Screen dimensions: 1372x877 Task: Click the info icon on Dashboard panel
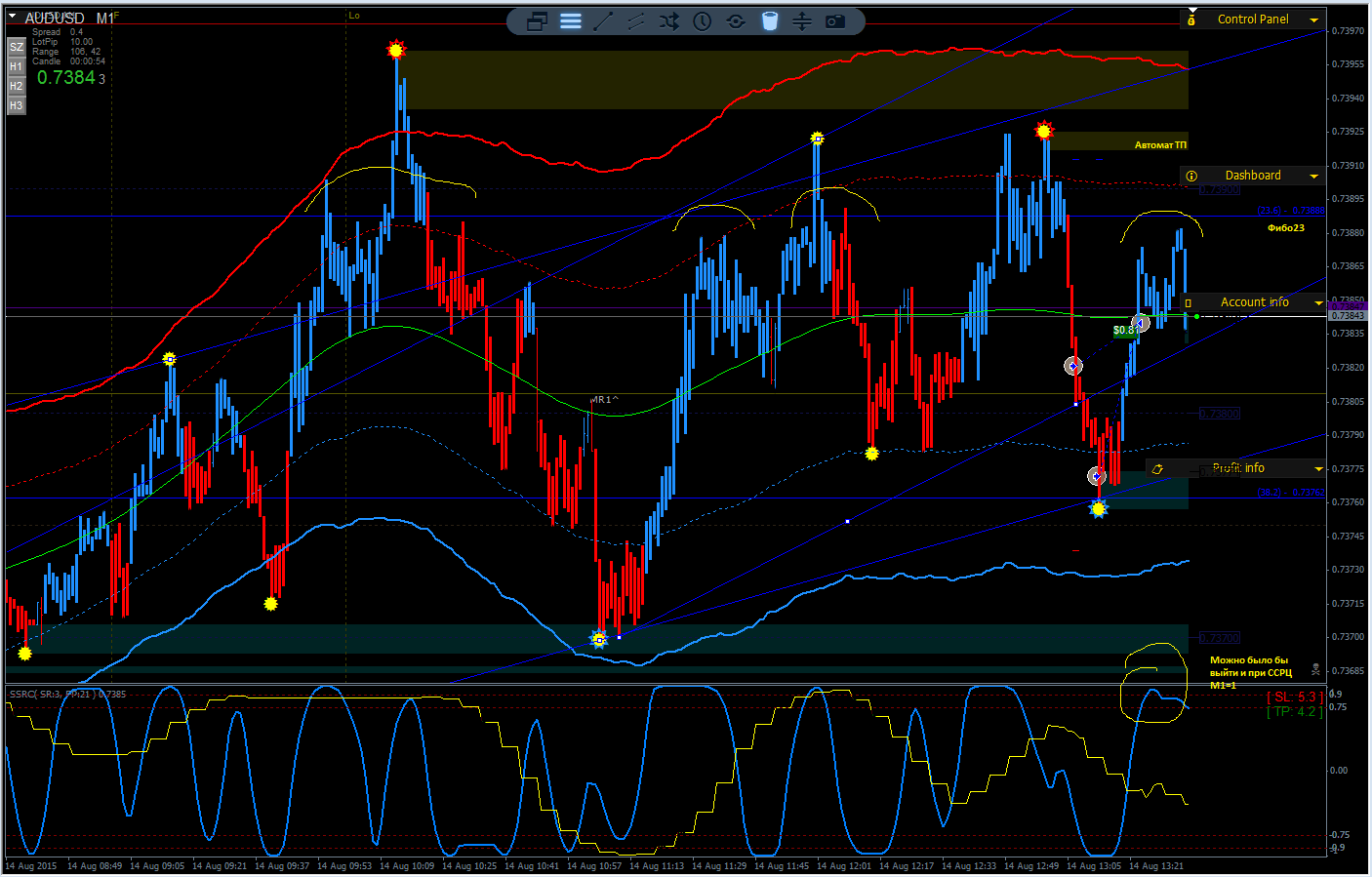pos(1191,176)
